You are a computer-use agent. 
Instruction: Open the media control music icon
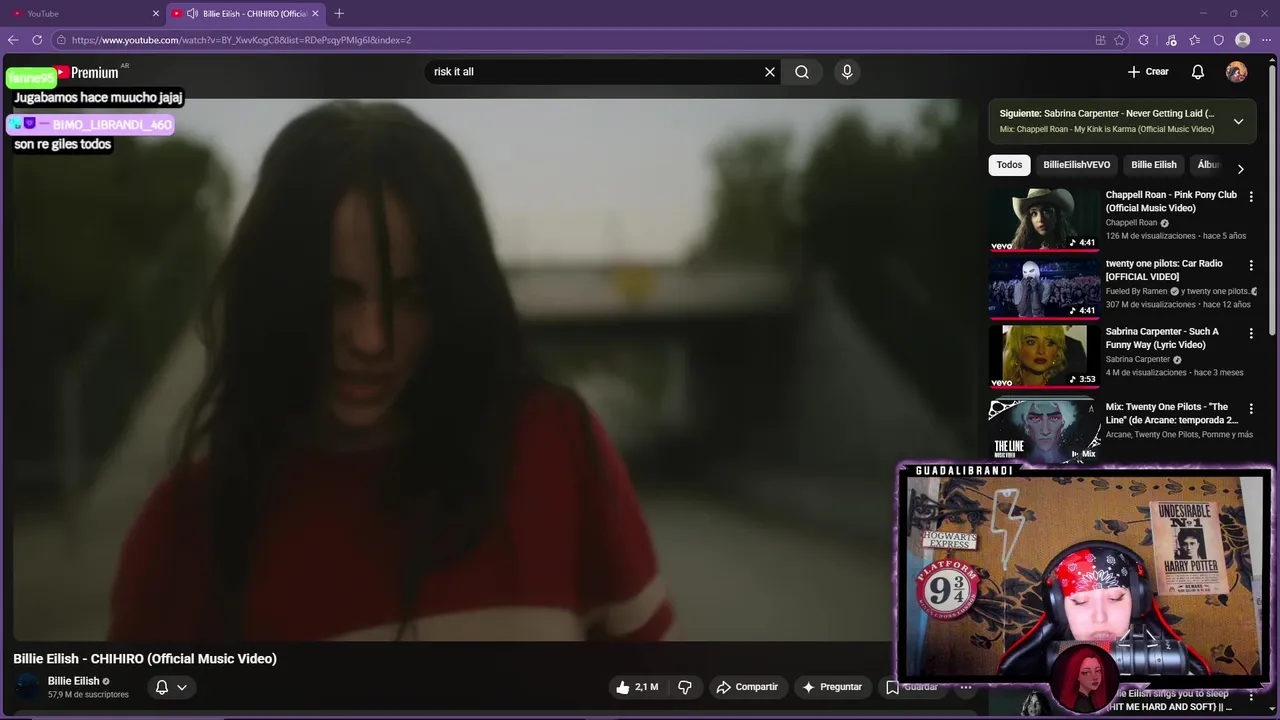pos(1171,40)
